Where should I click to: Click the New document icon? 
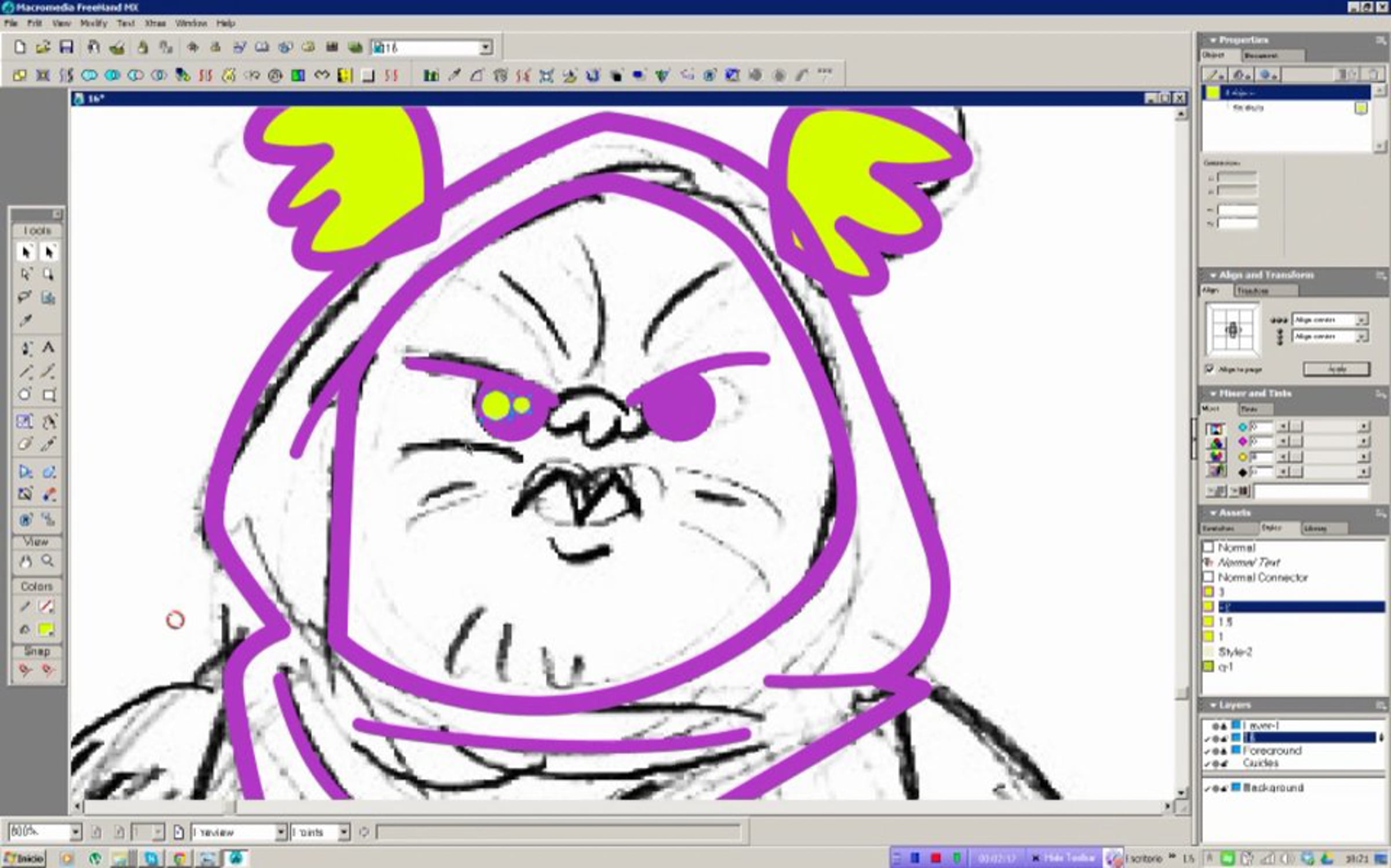20,47
